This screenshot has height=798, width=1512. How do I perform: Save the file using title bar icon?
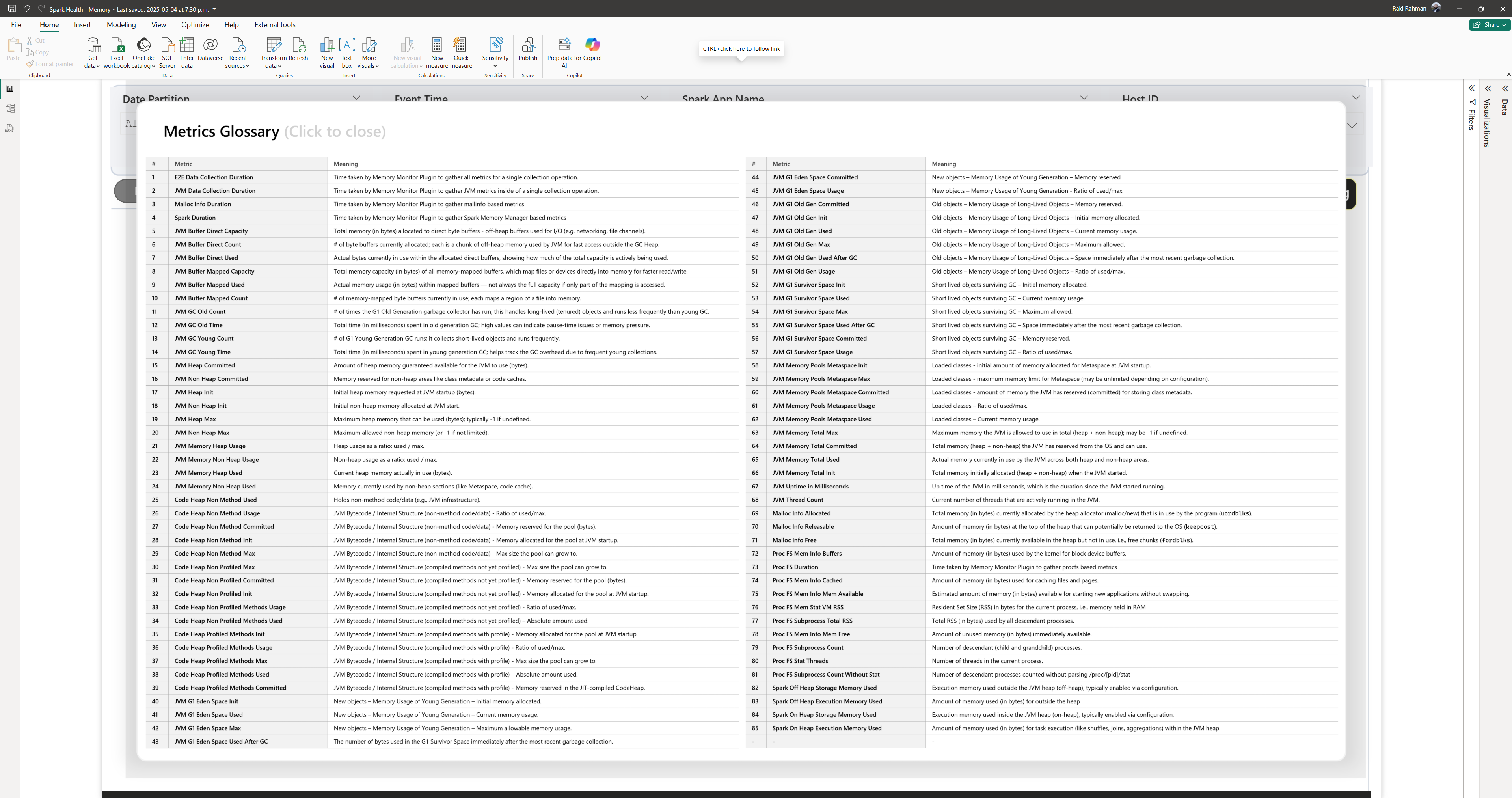(12, 9)
